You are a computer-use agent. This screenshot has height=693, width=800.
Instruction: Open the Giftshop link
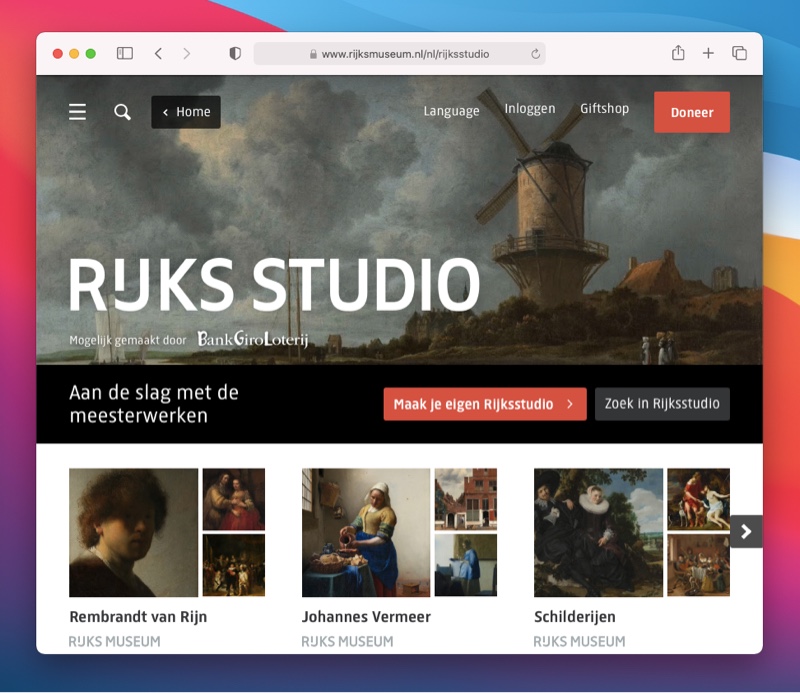tap(605, 108)
